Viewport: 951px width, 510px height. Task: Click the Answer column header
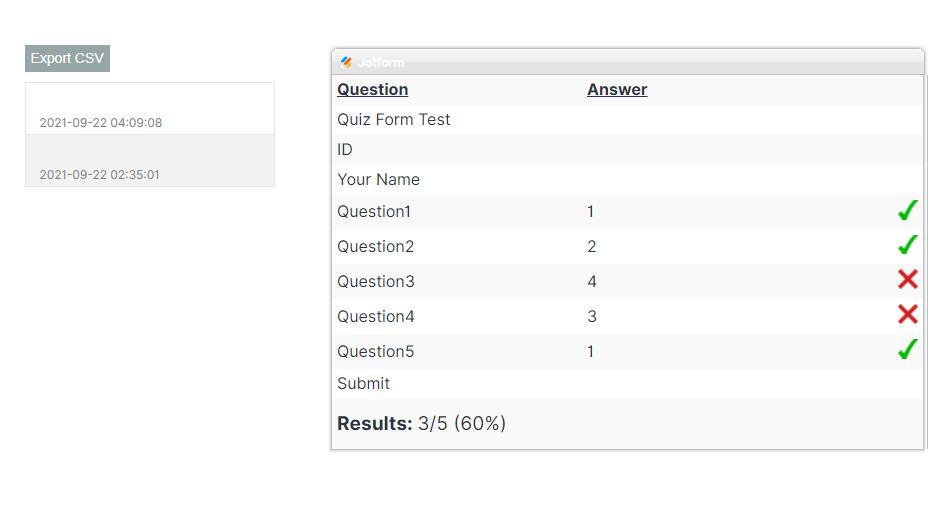pos(617,90)
